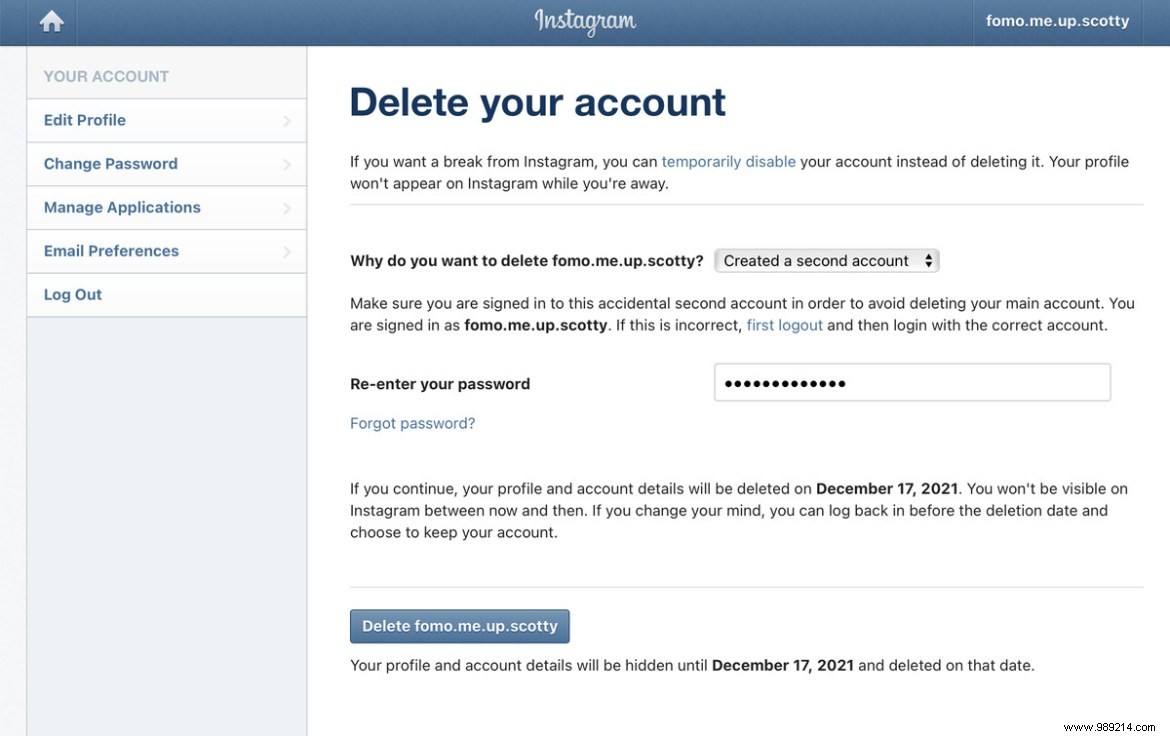Open Edit Profile settings
Image resolution: width=1170 pixels, height=736 pixels.
pyautogui.click(x=84, y=120)
